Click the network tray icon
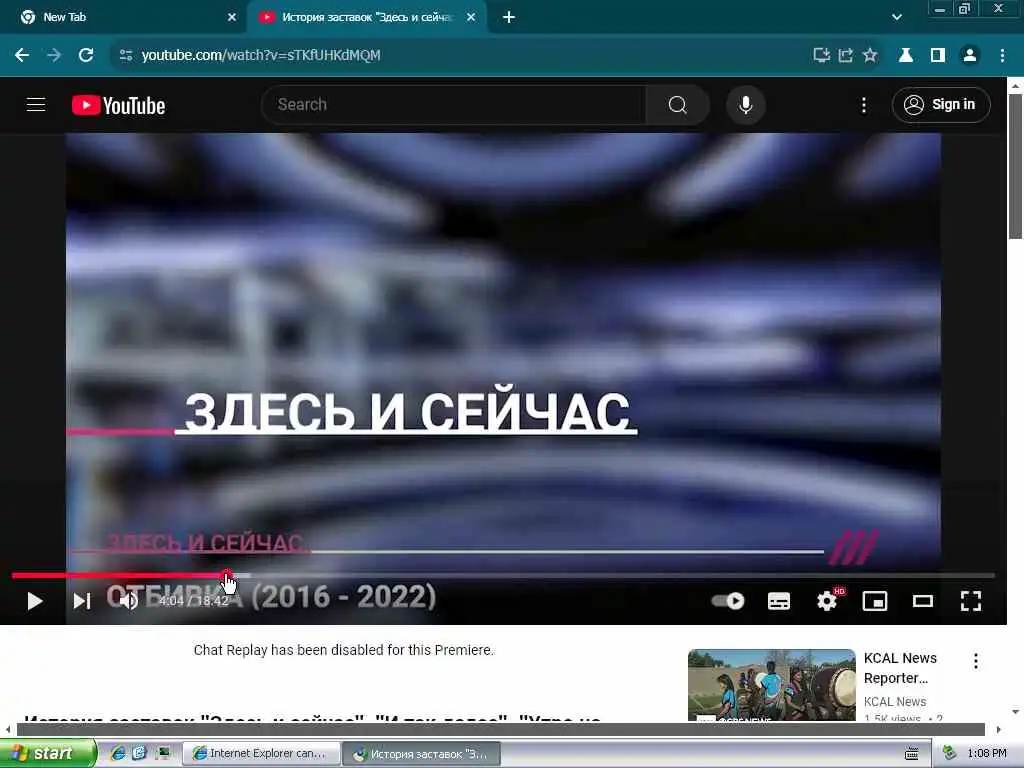 click(949, 754)
